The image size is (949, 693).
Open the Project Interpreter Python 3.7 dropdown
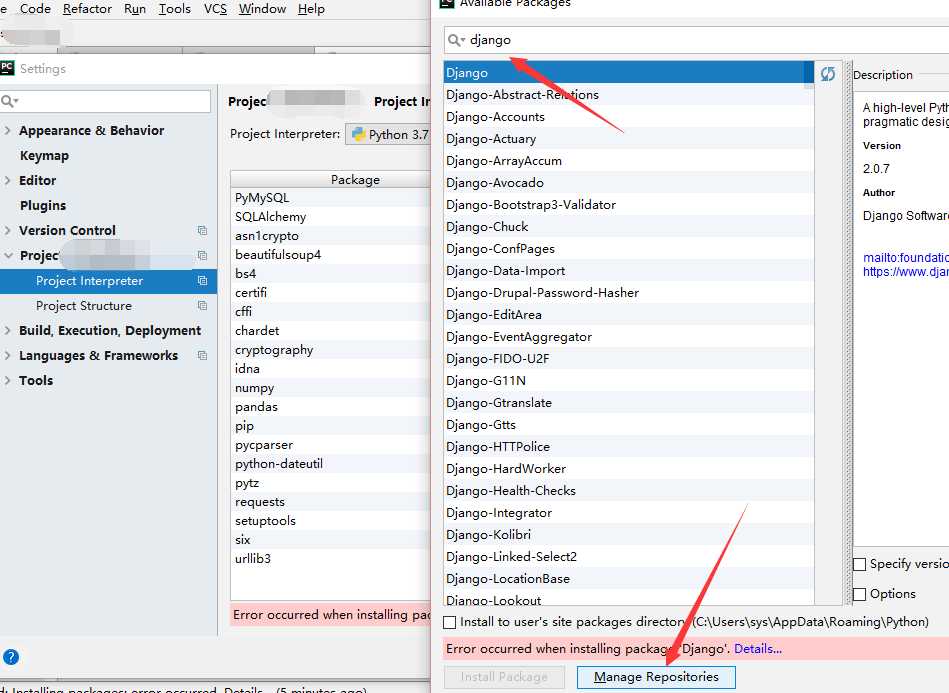(388, 134)
